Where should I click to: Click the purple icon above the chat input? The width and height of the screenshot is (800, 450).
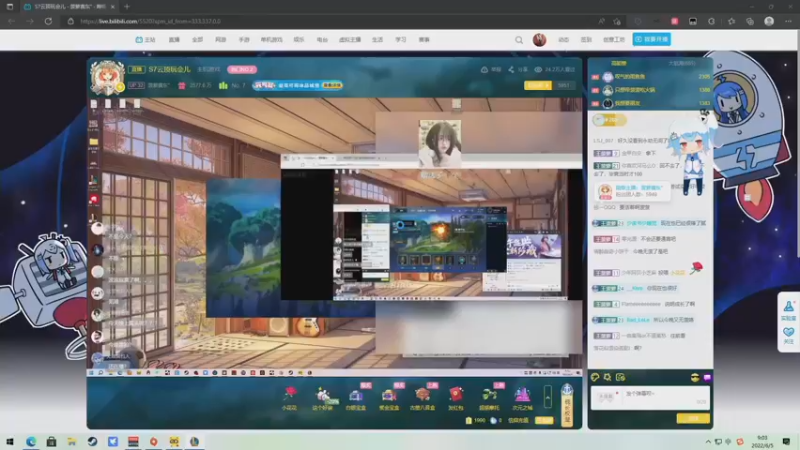tap(707, 378)
